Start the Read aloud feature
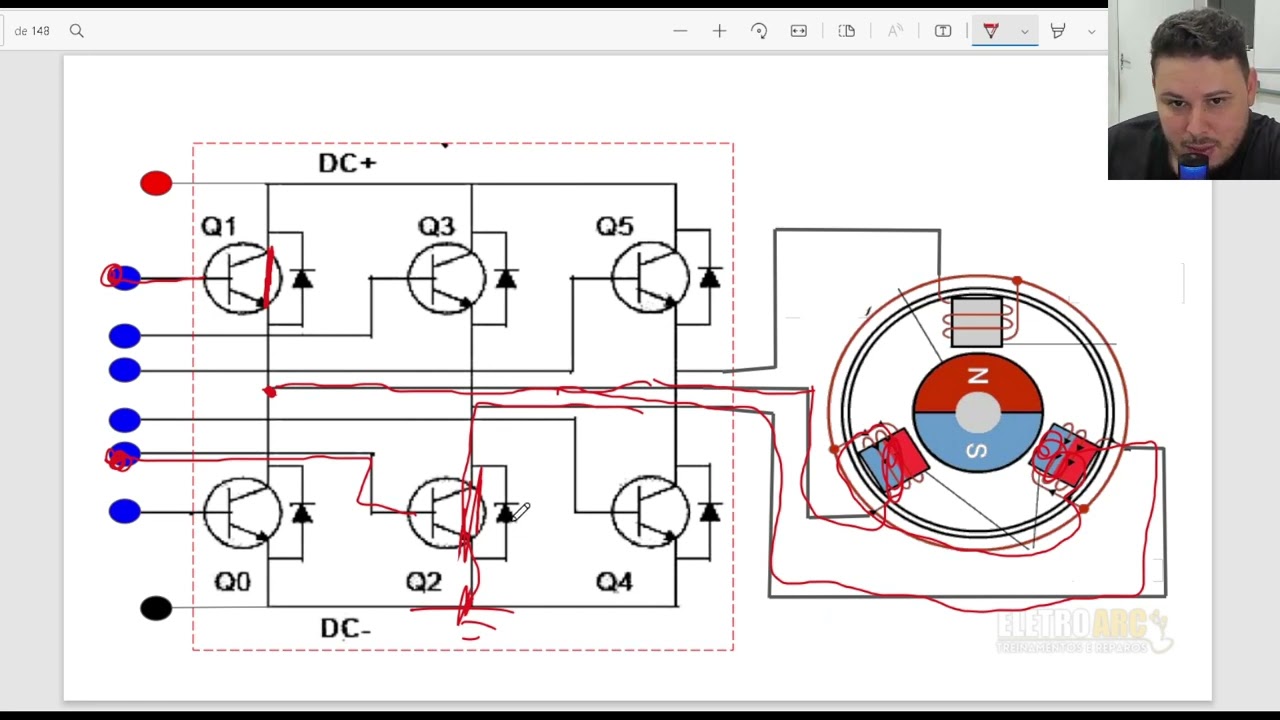This screenshot has height=720, width=1280. tap(895, 31)
